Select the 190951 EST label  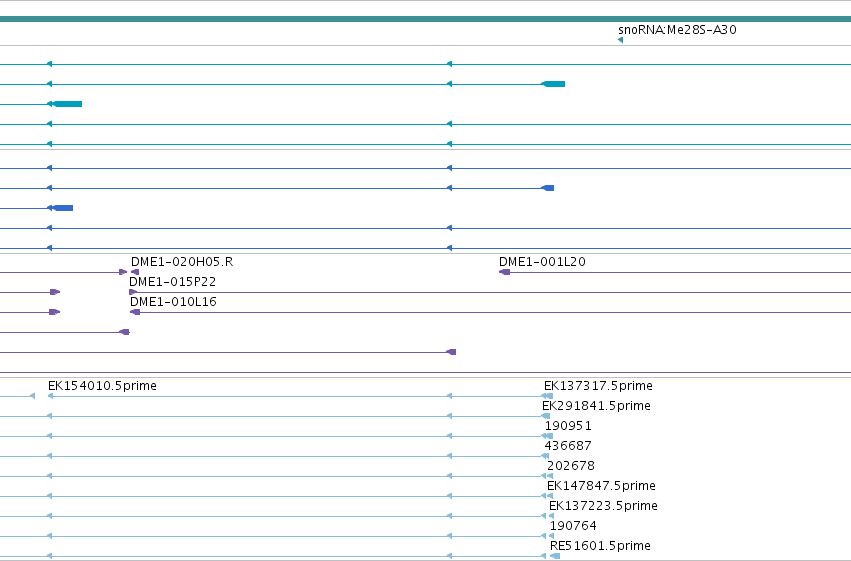(568, 426)
